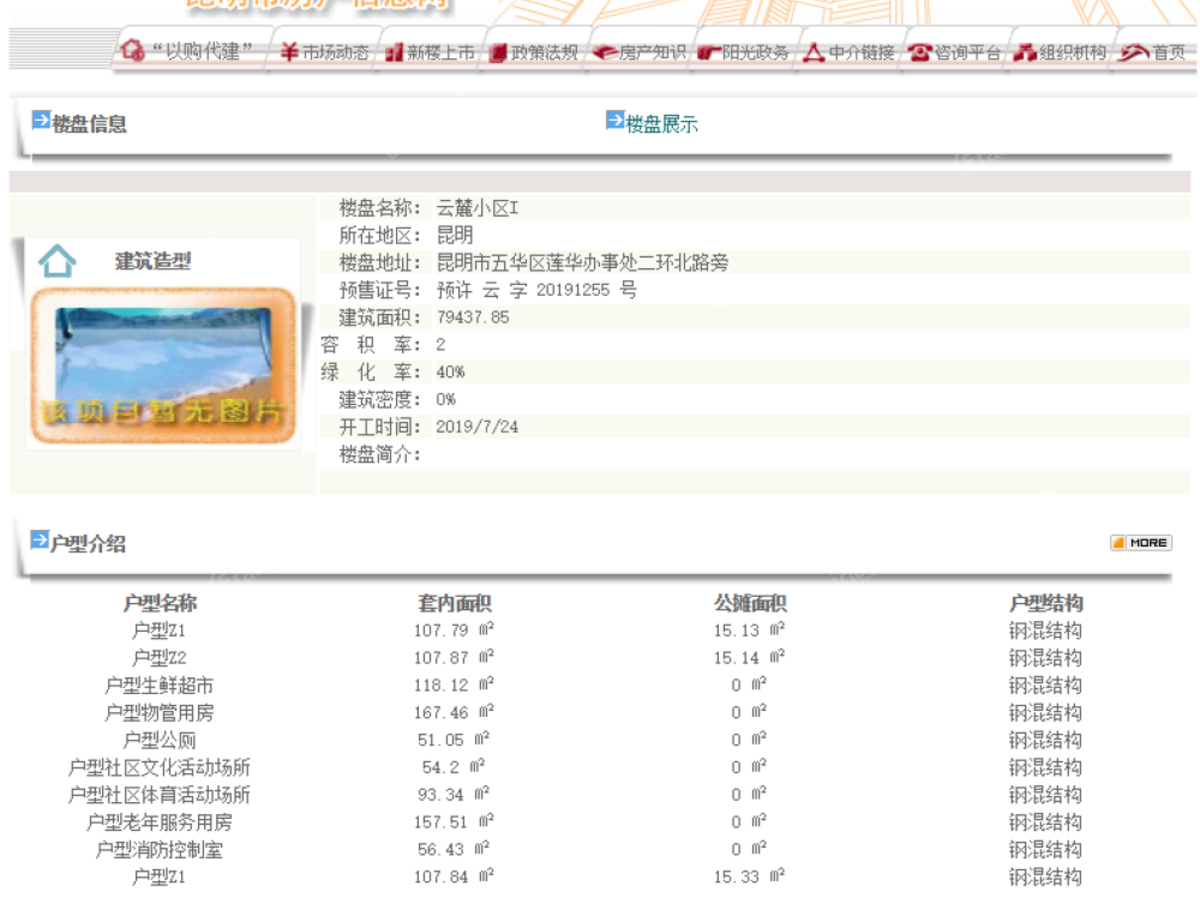1200x900 pixels.
Task: Click the 户型名称 column header
Action: point(160,604)
